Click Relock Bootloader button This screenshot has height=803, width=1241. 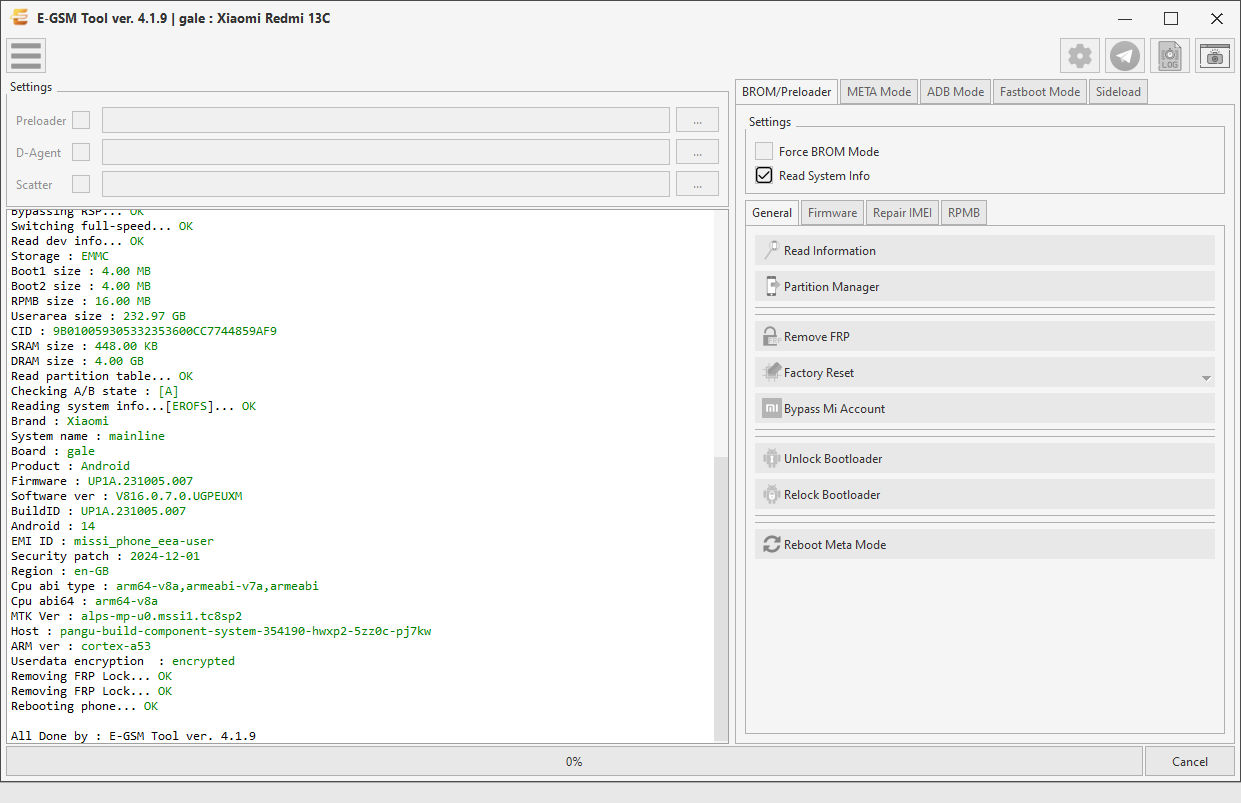[x=985, y=495]
